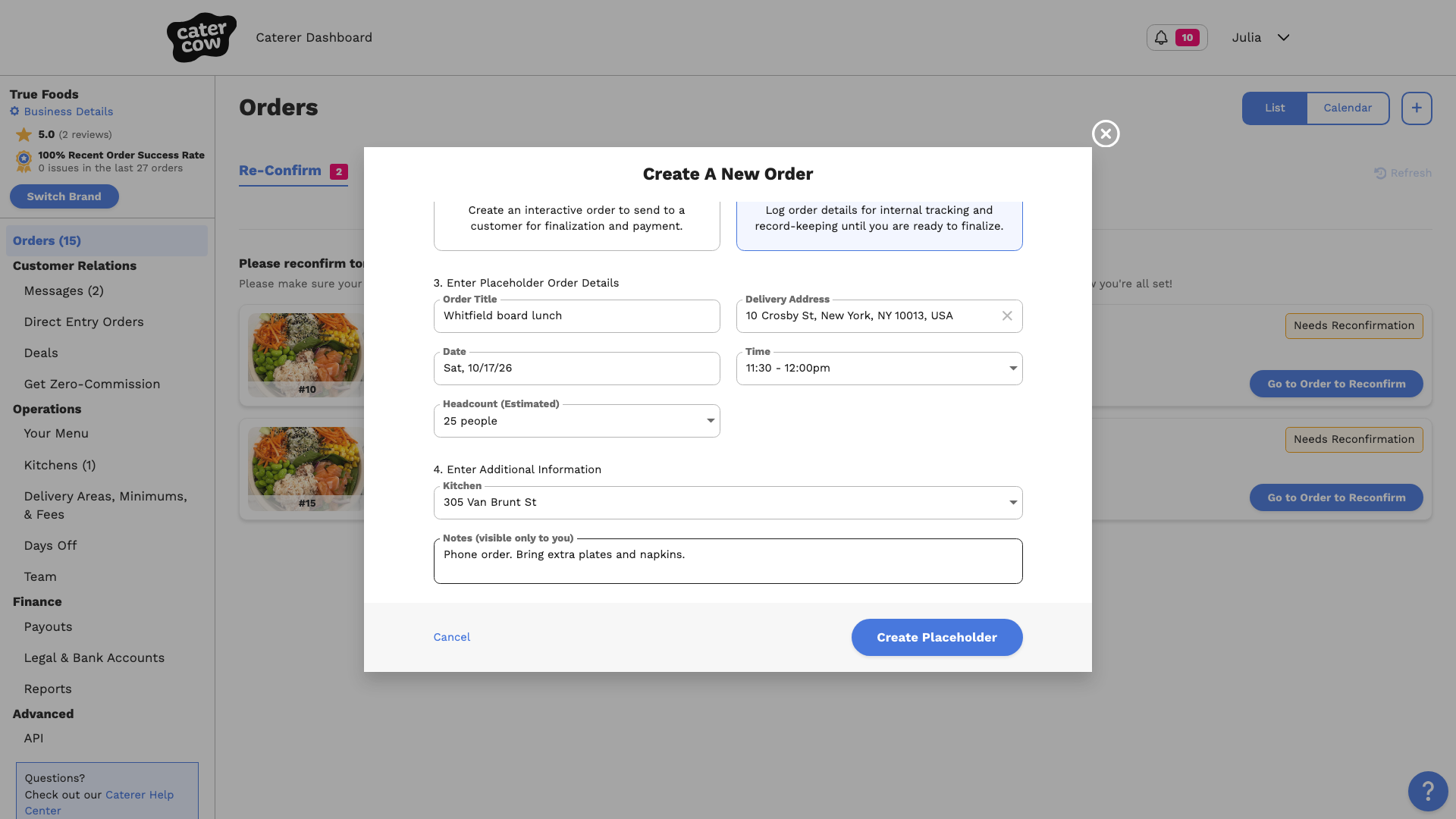This screenshot has height=819, width=1456.
Task: Go to Orders (15) in sidebar
Action: 107,240
